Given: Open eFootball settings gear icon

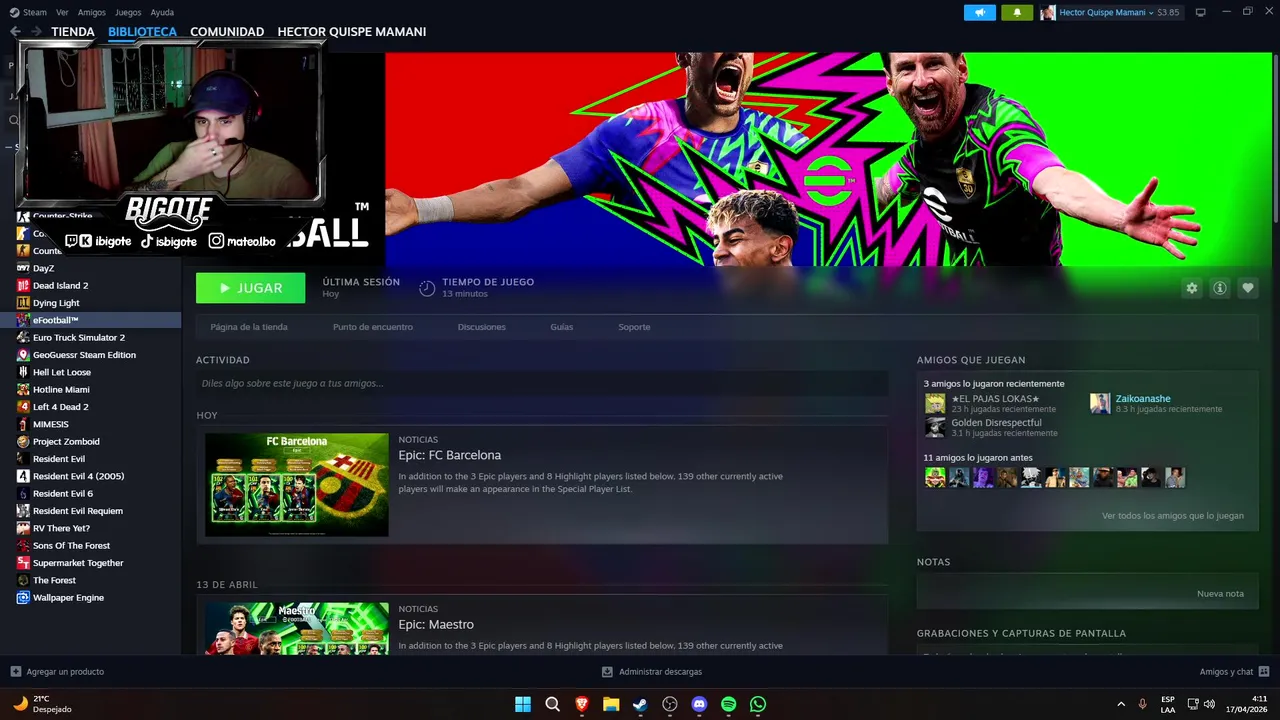Looking at the screenshot, I should coord(1191,288).
